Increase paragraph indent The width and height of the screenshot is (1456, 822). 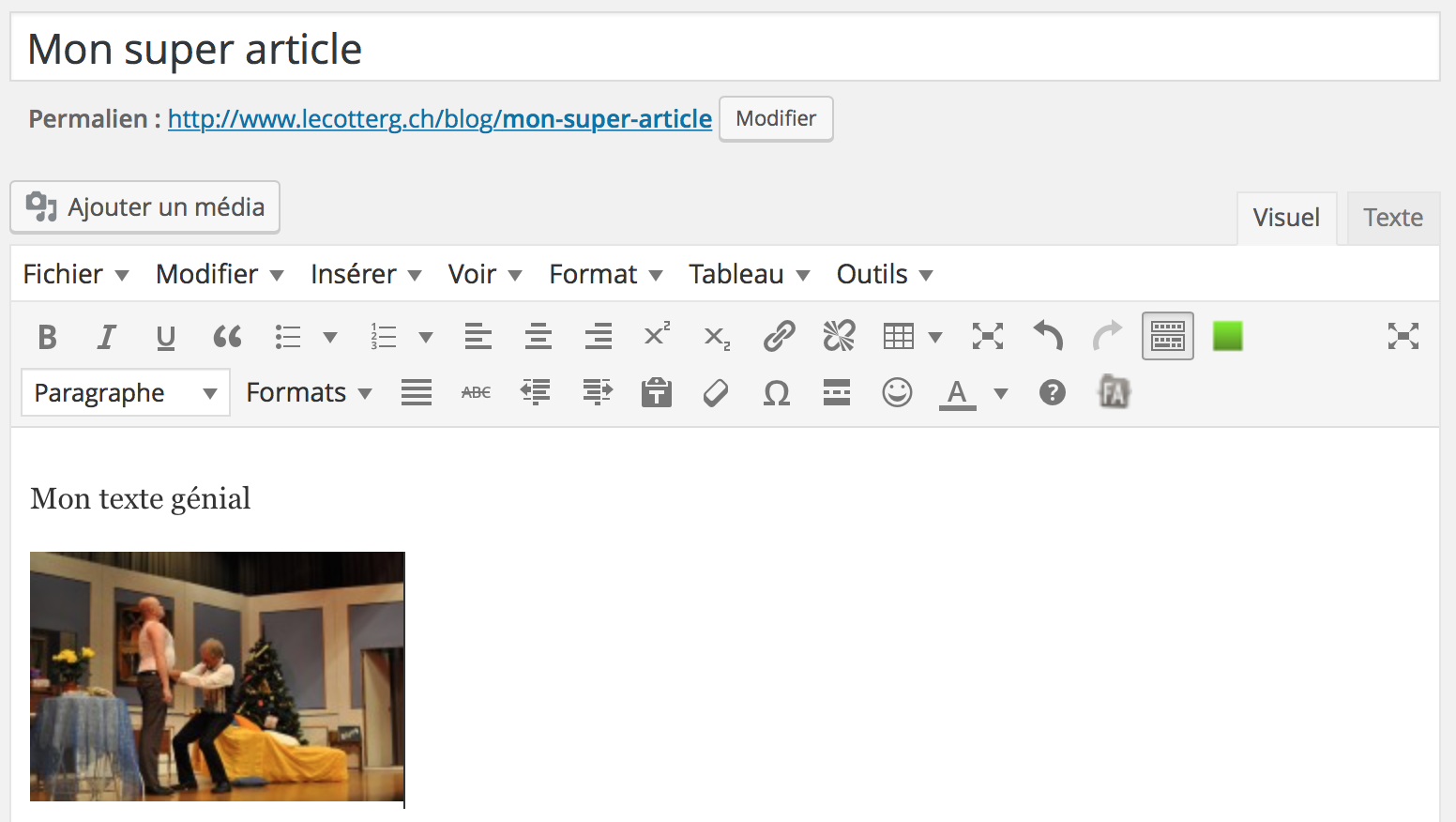tap(597, 392)
